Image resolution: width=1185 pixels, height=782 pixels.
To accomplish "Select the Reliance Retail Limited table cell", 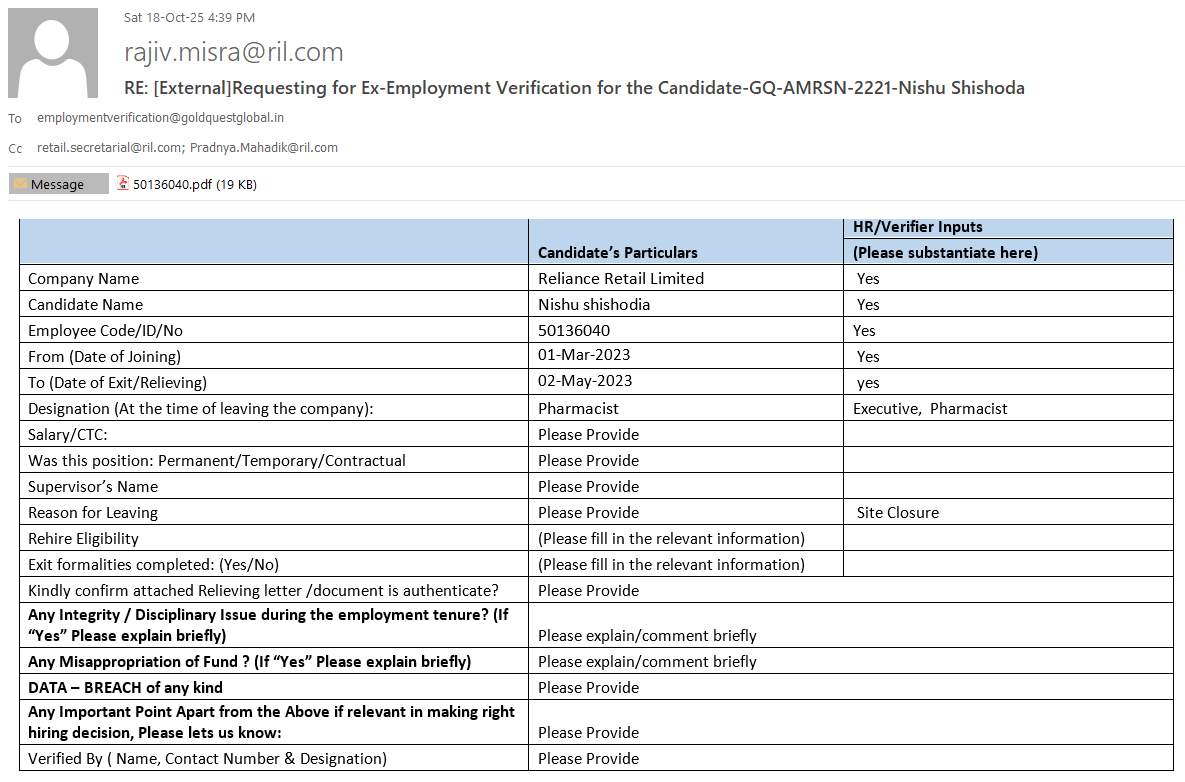I will 621,278.
